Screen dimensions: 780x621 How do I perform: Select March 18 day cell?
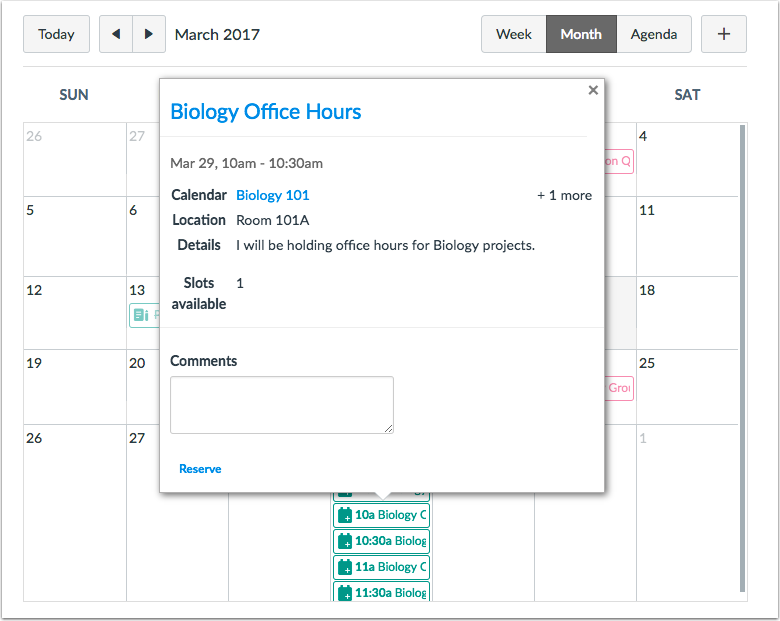coord(687,313)
